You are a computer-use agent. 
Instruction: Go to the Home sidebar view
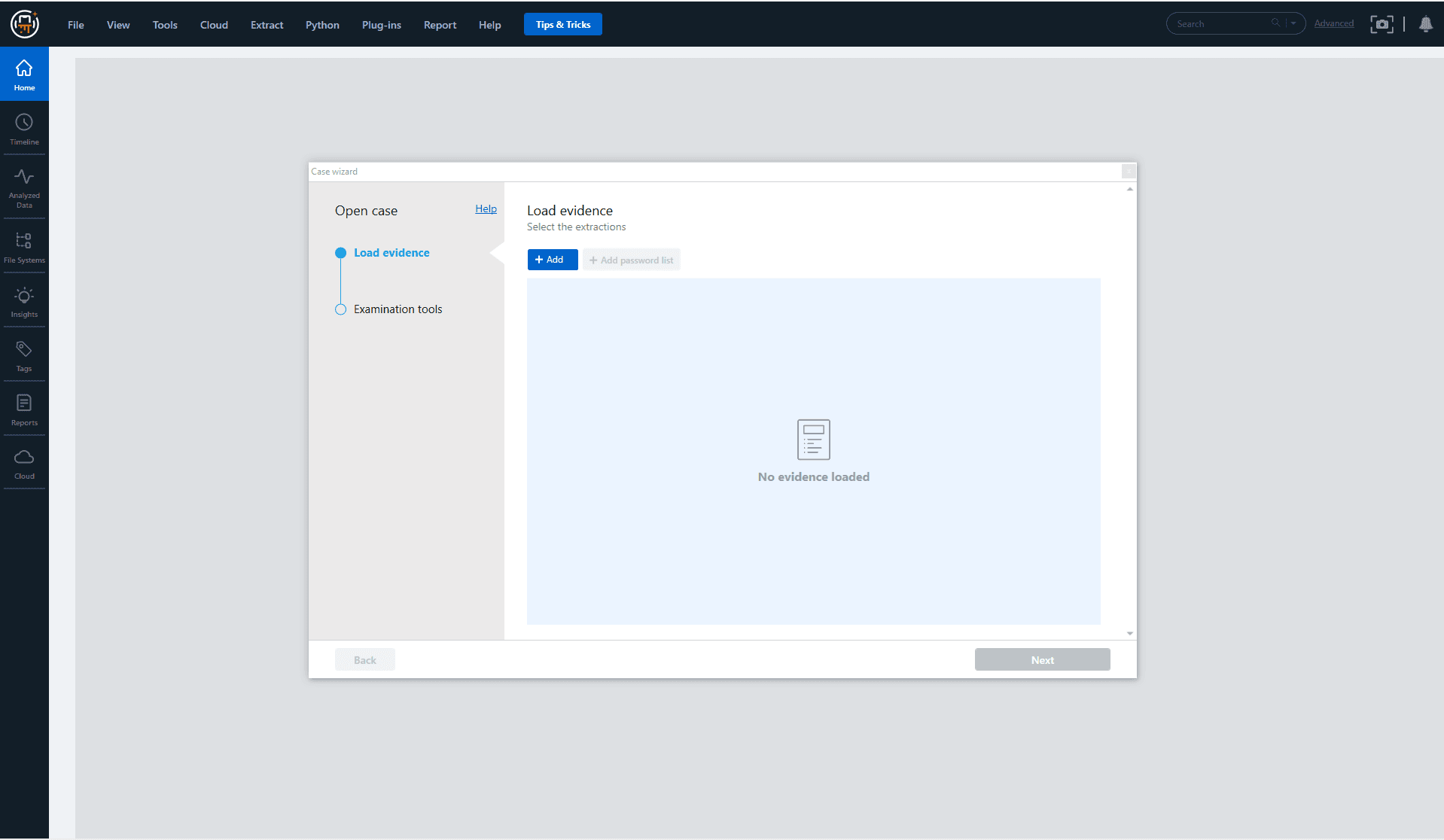[24, 75]
